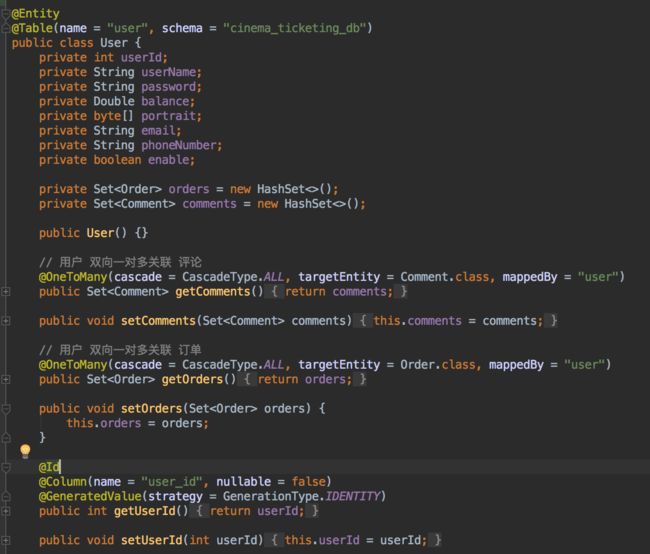Image resolution: width=650 pixels, height=554 pixels.
Task: Click class name User in class declaration
Action: (x=114, y=43)
